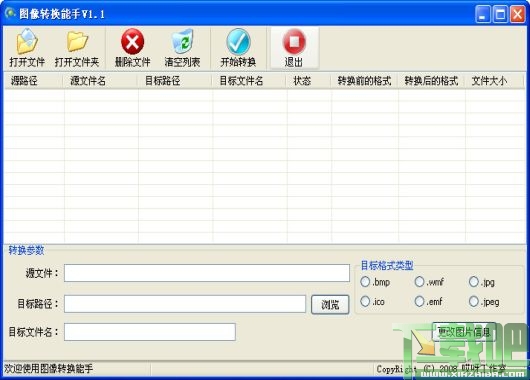Viewport: 530px width, 380px height.
Task: Click into the 源文件 input field
Action: pos(207,273)
